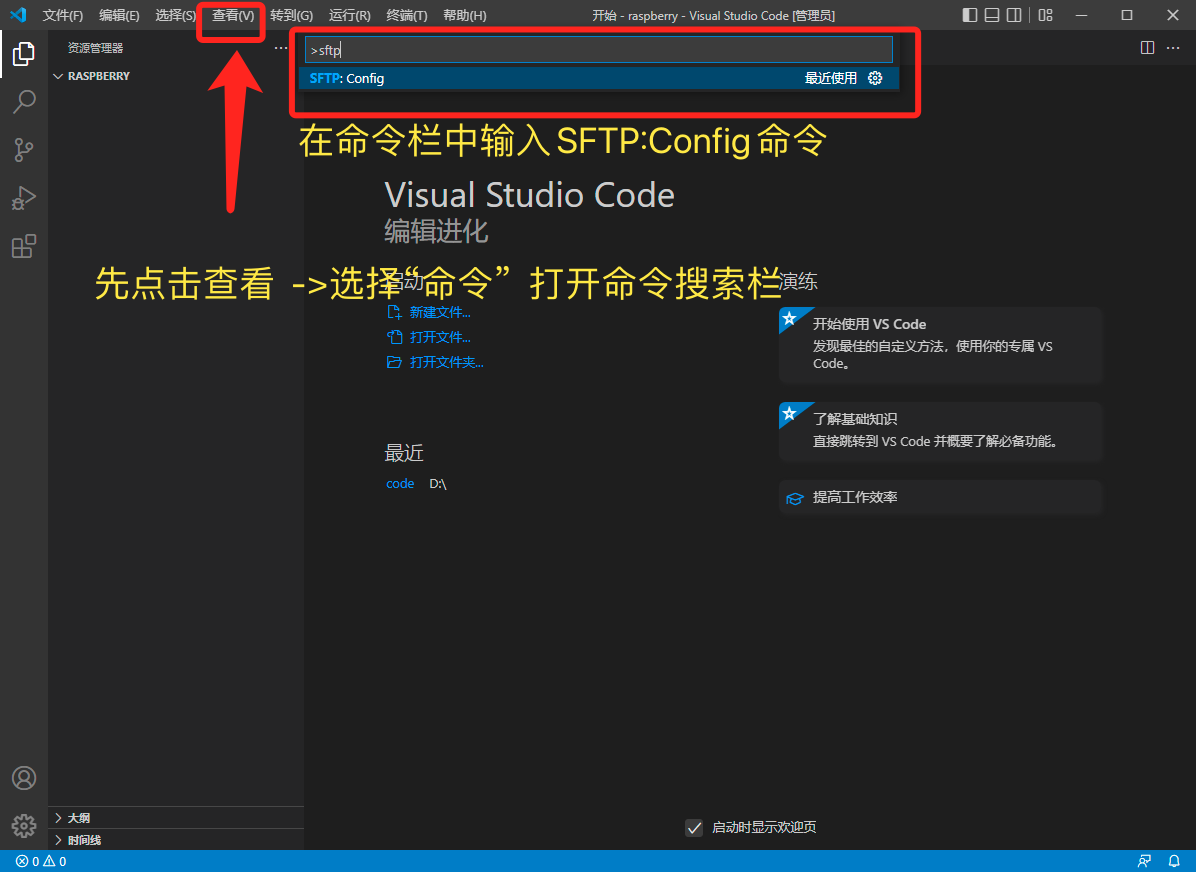Open Run and Debug view
Viewport: 1196px width, 872px height.
(x=24, y=198)
